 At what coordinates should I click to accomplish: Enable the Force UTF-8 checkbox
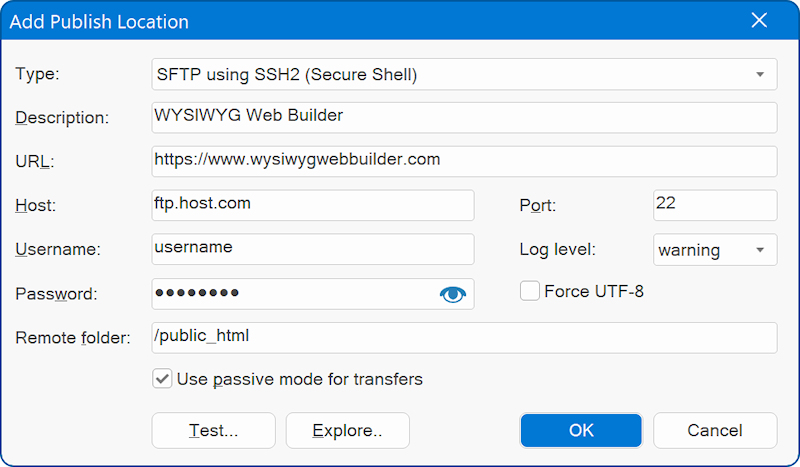coord(530,292)
